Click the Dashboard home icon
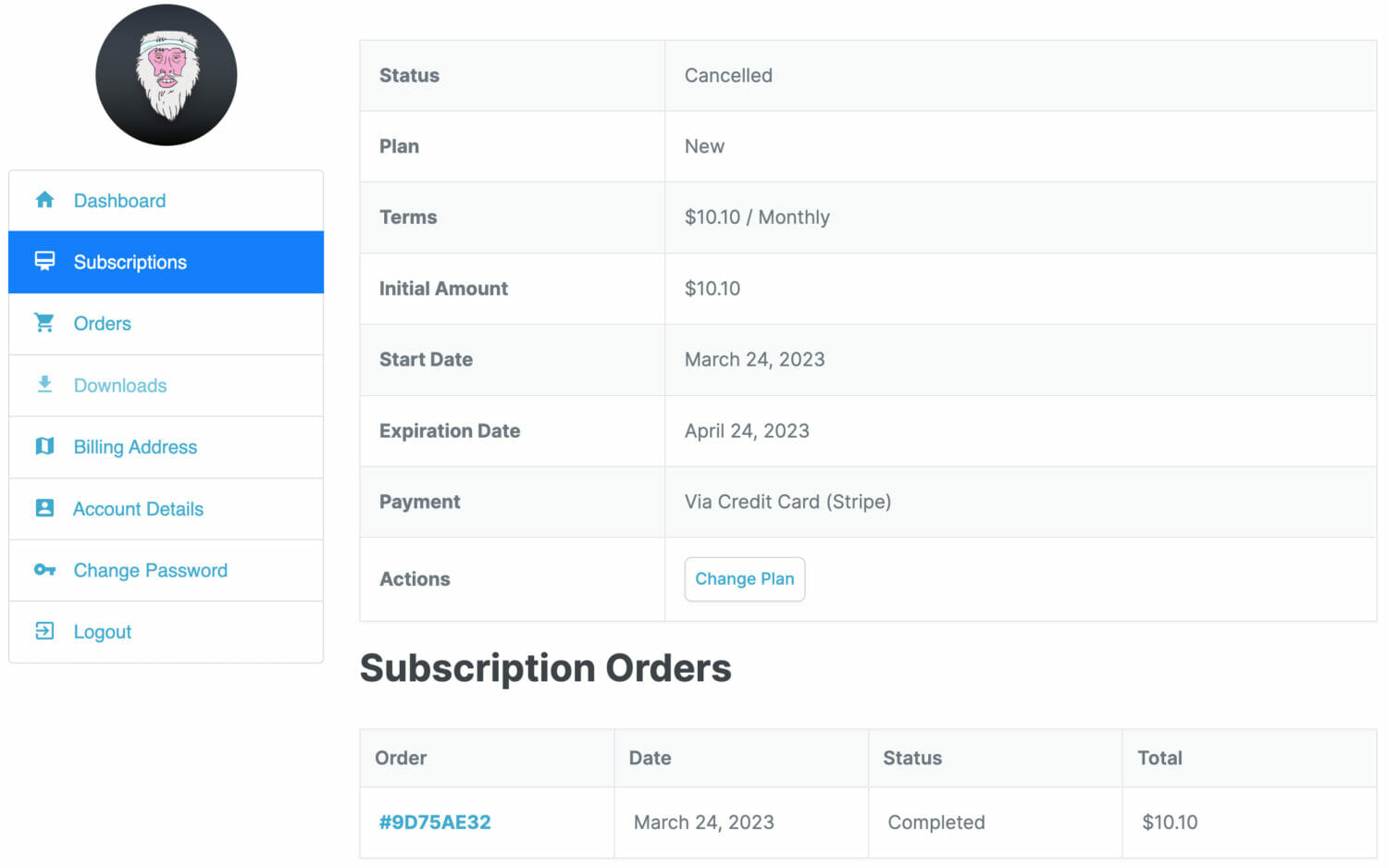Viewport: 1388px width, 868px height. point(44,200)
